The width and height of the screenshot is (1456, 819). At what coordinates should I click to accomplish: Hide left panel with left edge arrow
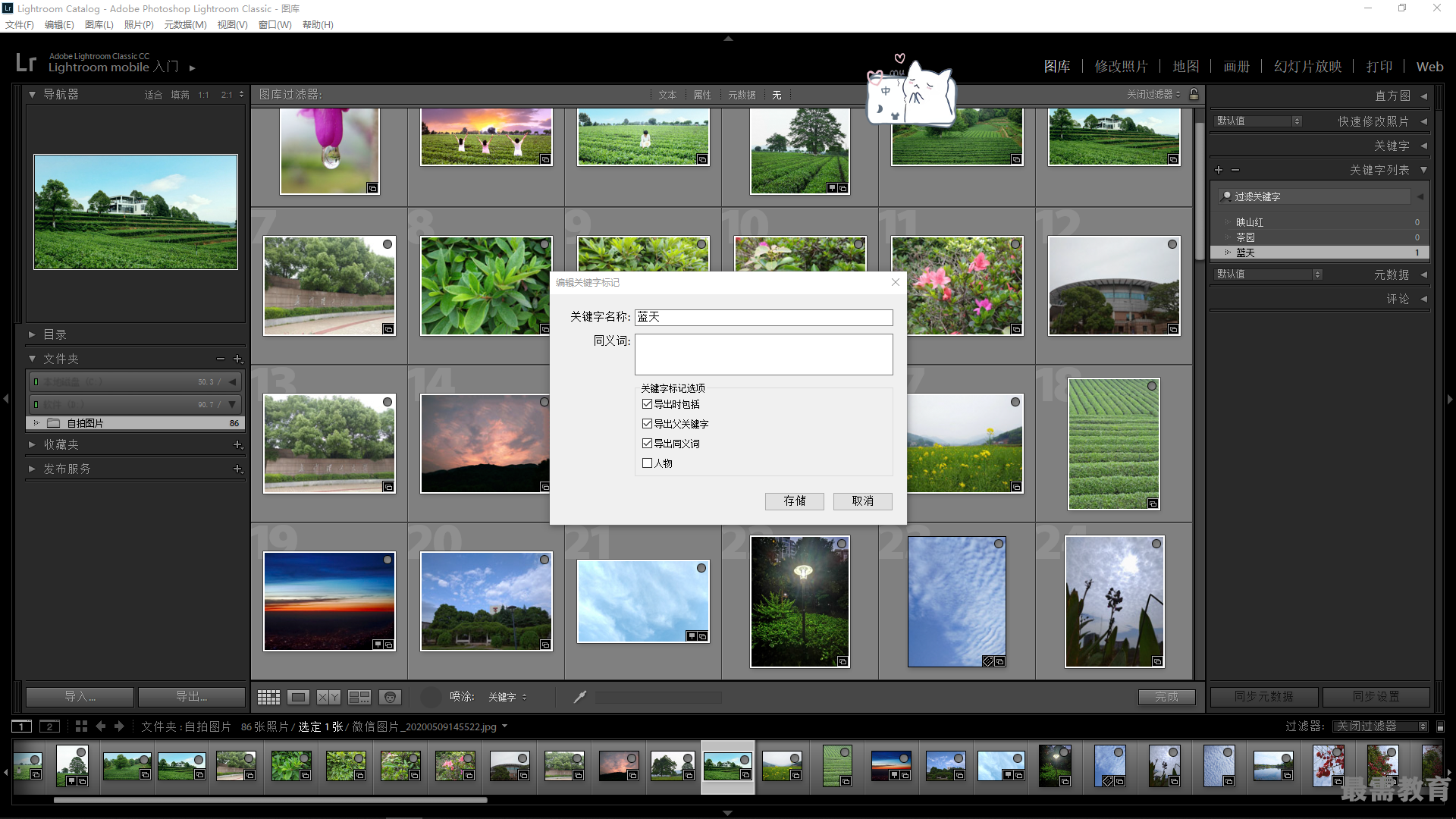[x=6, y=398]
